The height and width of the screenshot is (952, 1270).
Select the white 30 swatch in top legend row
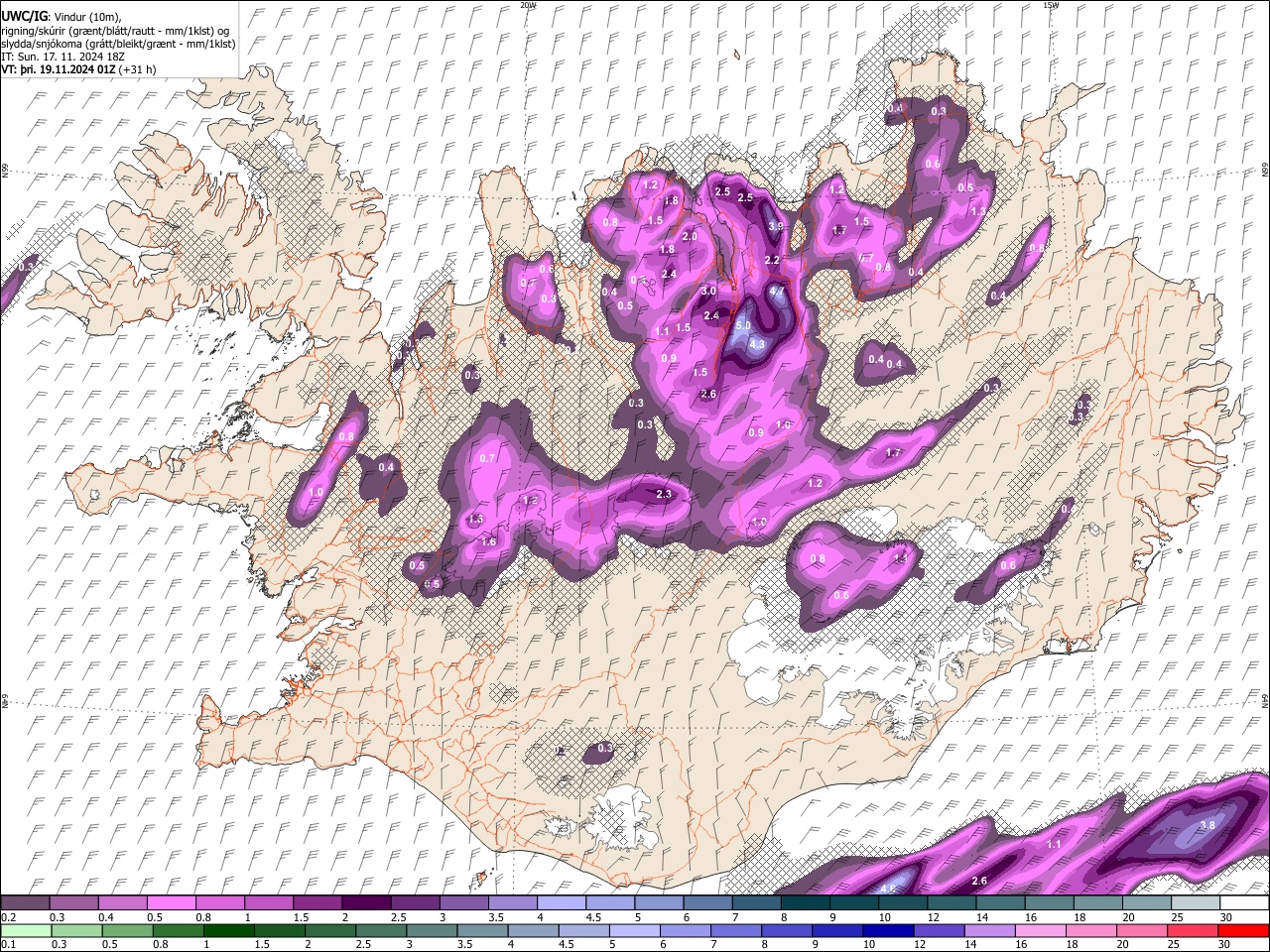[1244, 903]
